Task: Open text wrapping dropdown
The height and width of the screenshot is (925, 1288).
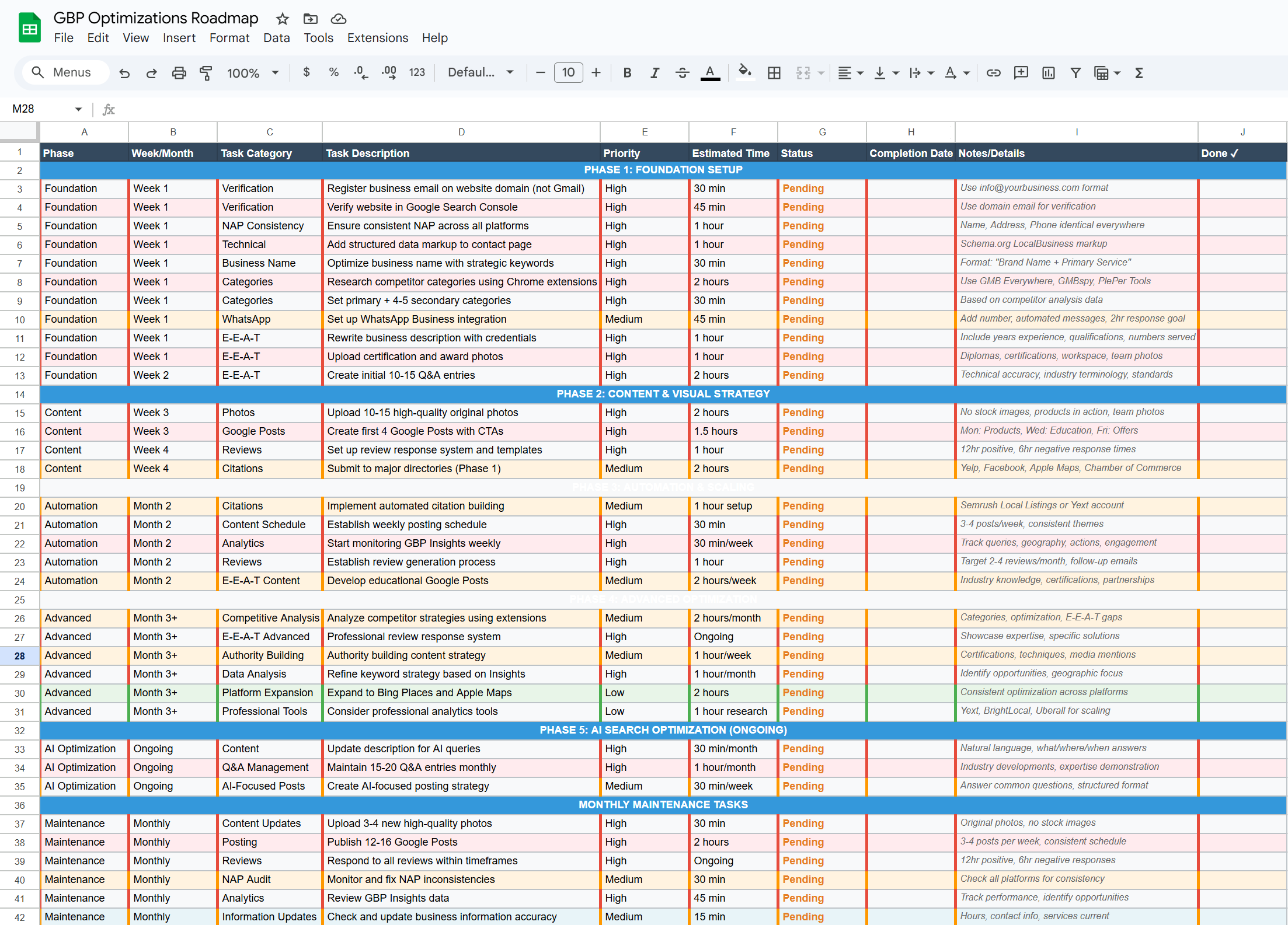Action: tap(921, 73)
